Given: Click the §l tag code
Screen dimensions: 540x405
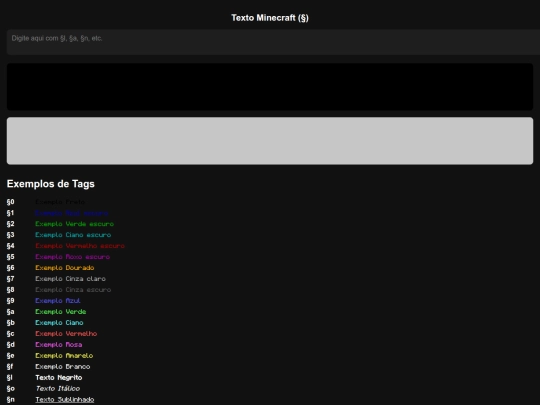Looking at the screenshot, I should (x=10, y=378).
